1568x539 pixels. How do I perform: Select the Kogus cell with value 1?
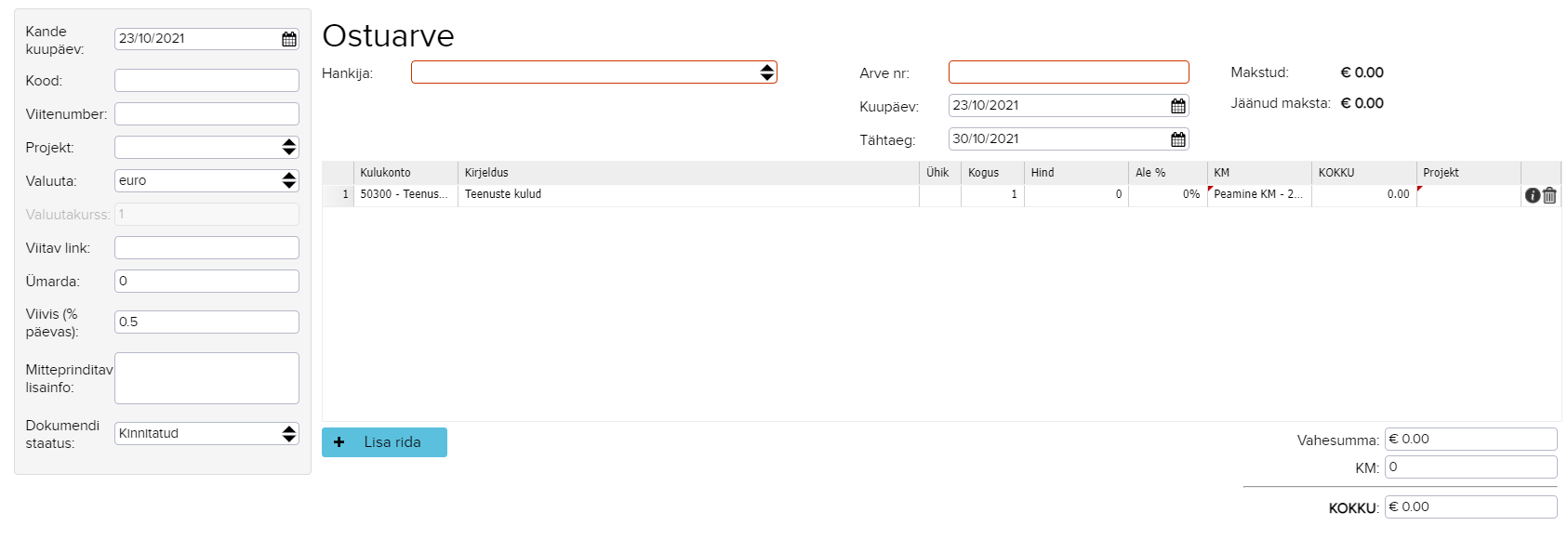coord(992,195)
